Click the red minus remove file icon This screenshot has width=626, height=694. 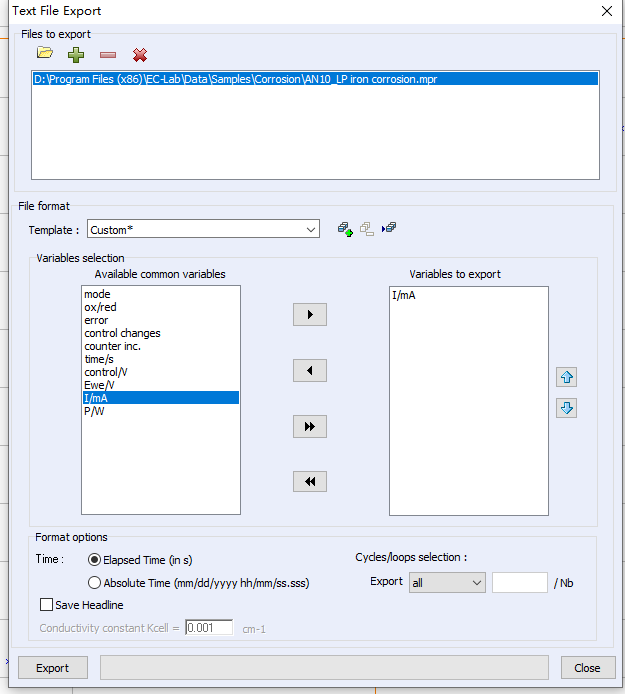(x=108, y=54)
